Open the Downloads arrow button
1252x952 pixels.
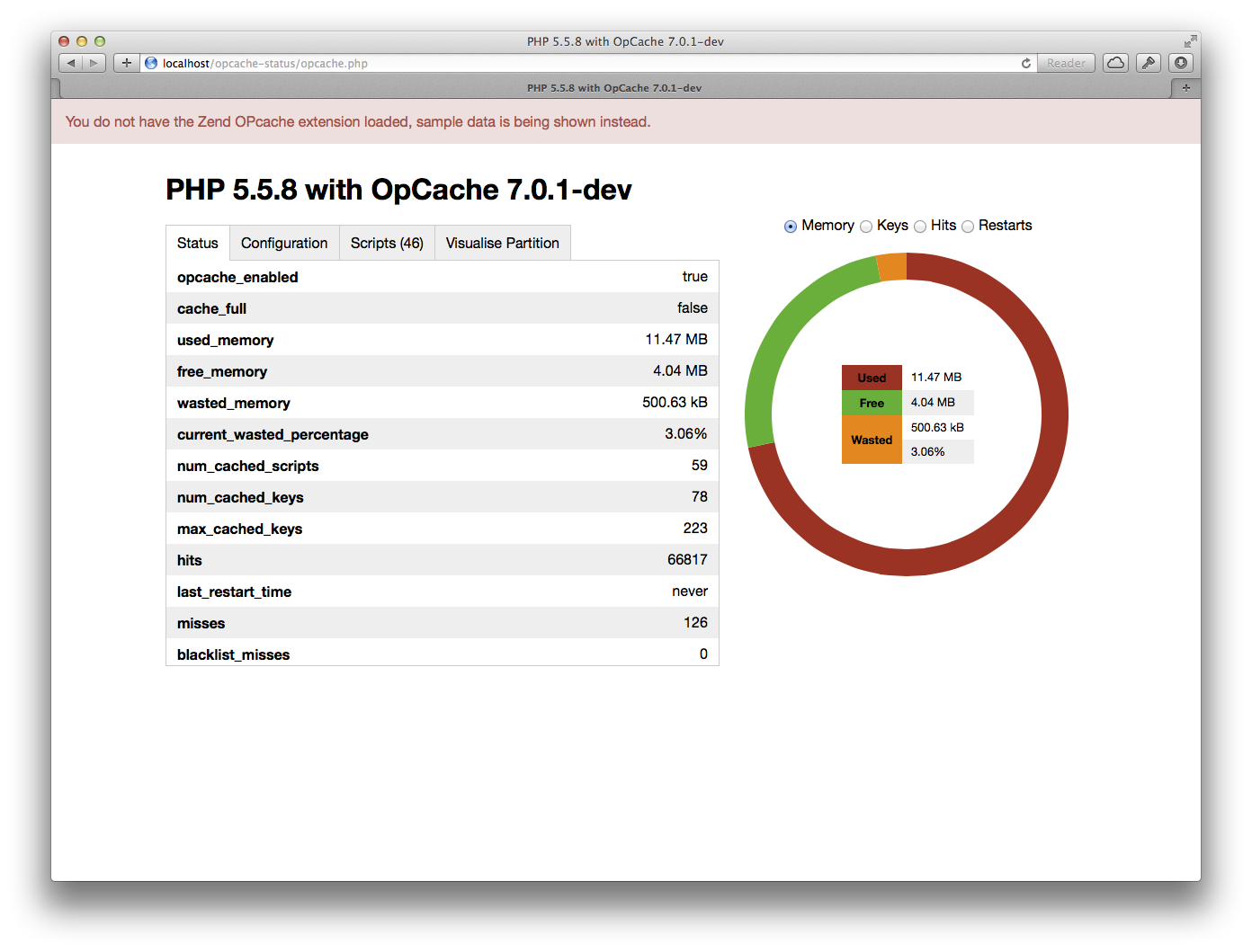(x=1181, y=63)
